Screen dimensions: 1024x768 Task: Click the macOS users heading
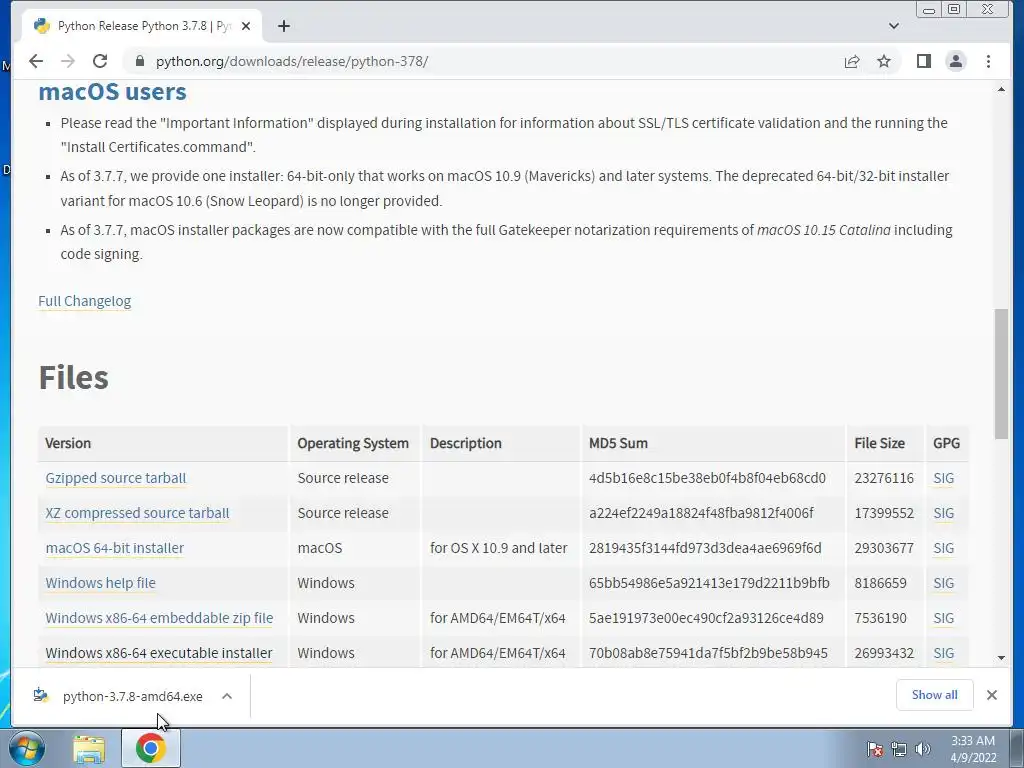[x=112, y=91]
